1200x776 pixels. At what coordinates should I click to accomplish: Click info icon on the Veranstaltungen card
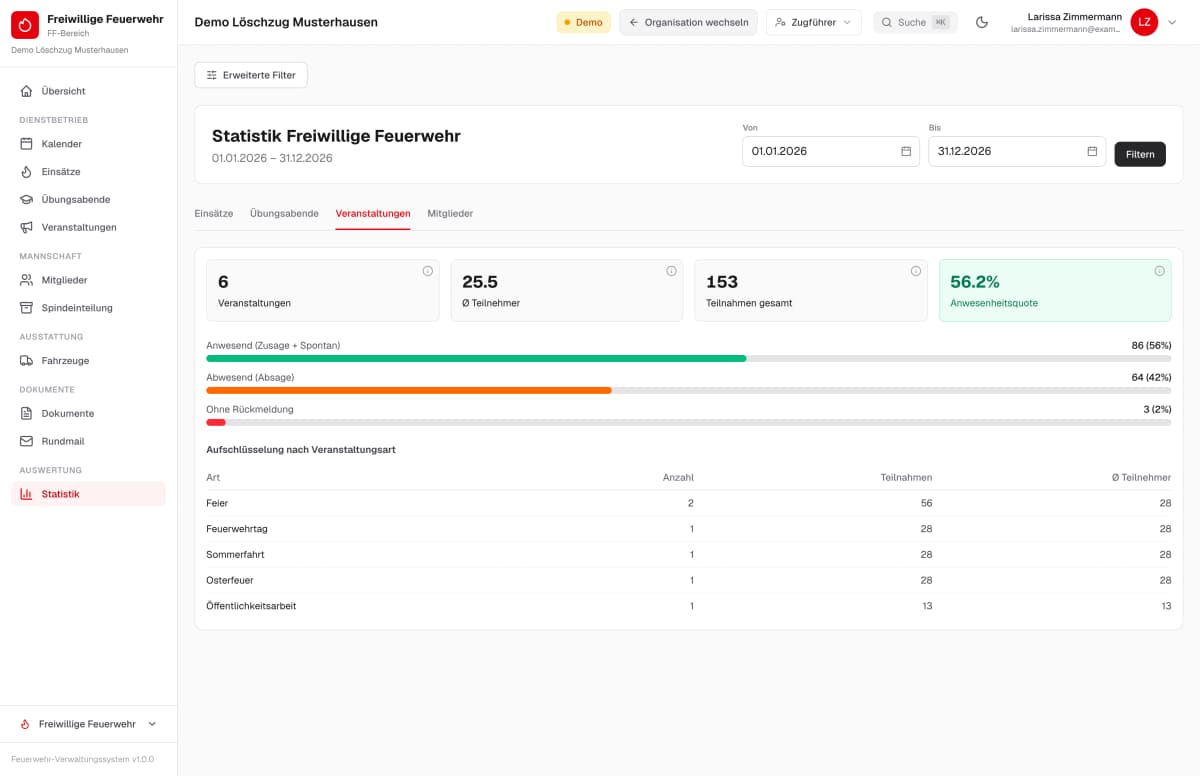[427, 271]
